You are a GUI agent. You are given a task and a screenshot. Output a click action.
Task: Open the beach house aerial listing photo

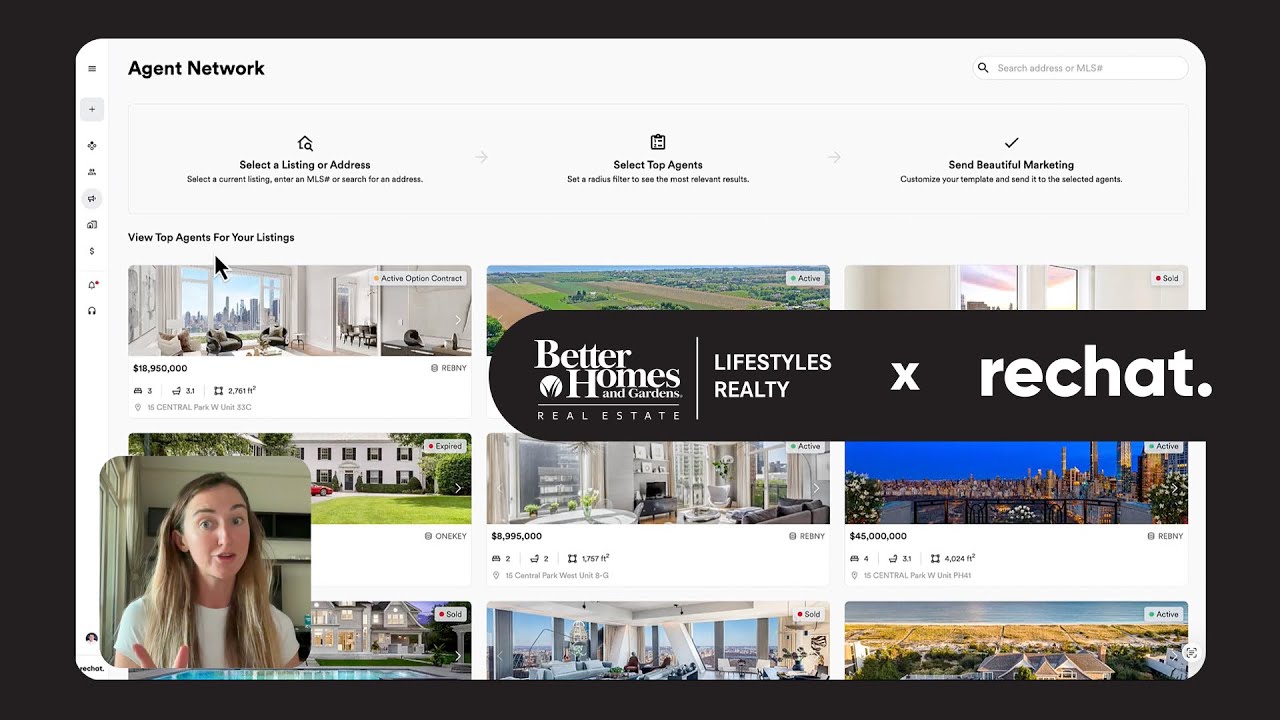click(1016, 640)
